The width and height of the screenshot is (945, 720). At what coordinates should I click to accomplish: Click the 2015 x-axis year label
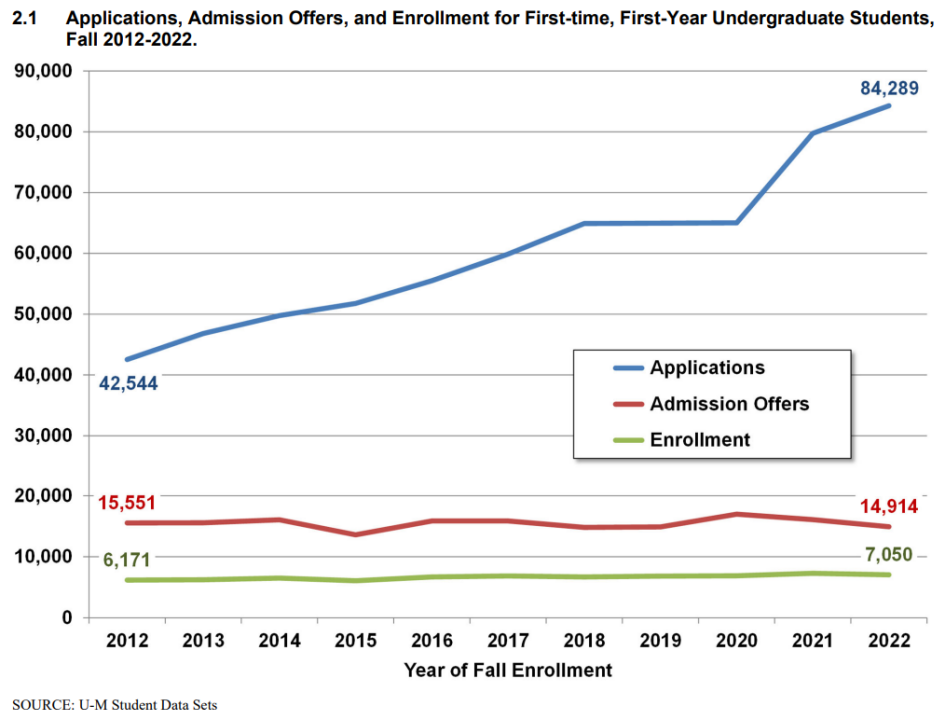coord(356,640)
